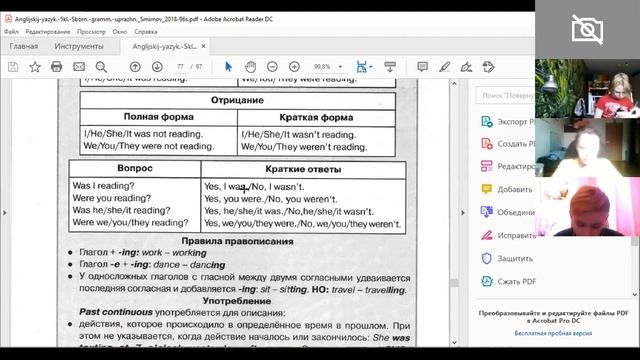640x360 pixels.
Task: Bookmark document with the star icon
Action: point(35,67)
